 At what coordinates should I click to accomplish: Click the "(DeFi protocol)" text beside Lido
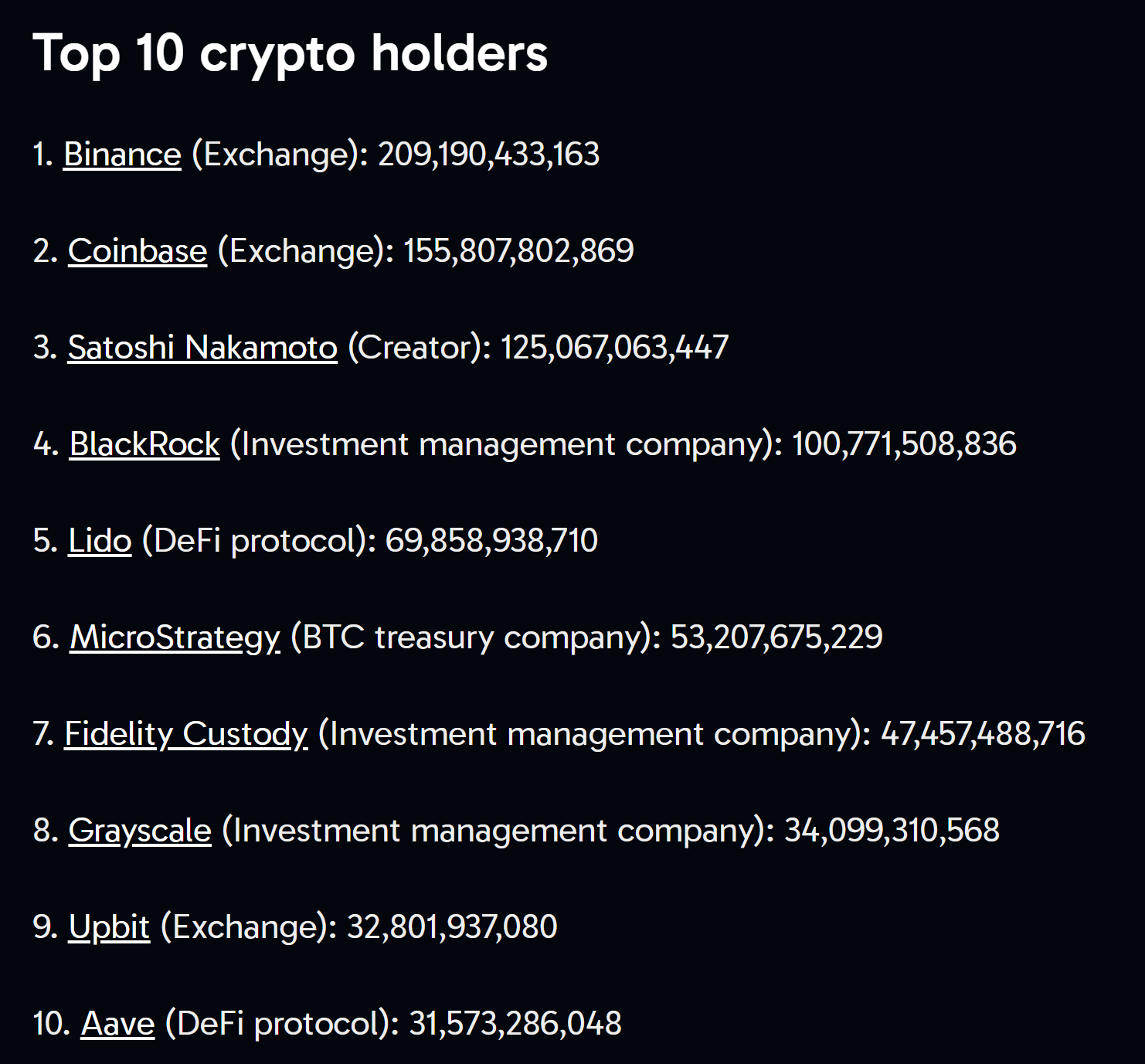[258, 541]
